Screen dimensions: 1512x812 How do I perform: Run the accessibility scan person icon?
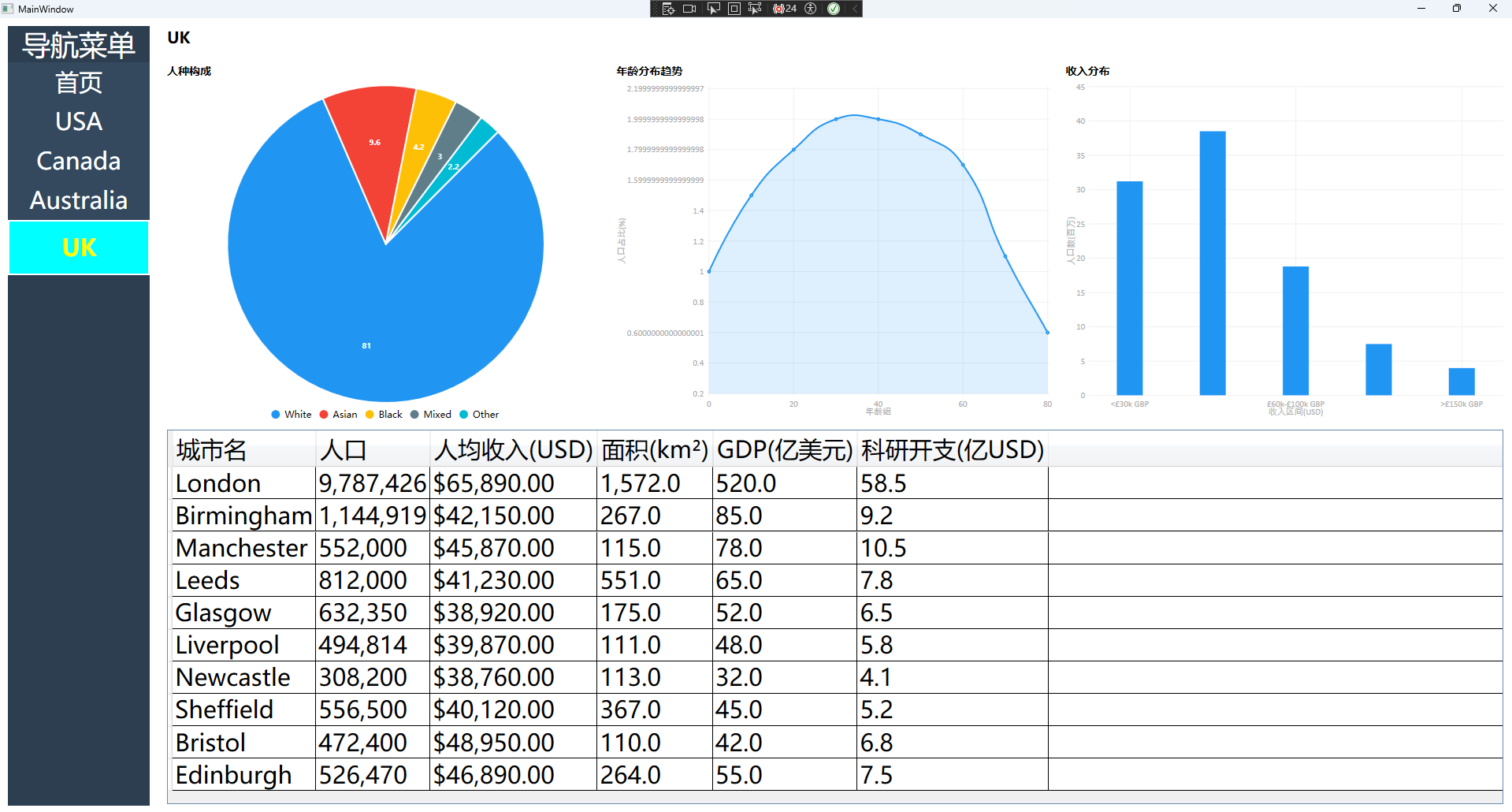(810, 9)
